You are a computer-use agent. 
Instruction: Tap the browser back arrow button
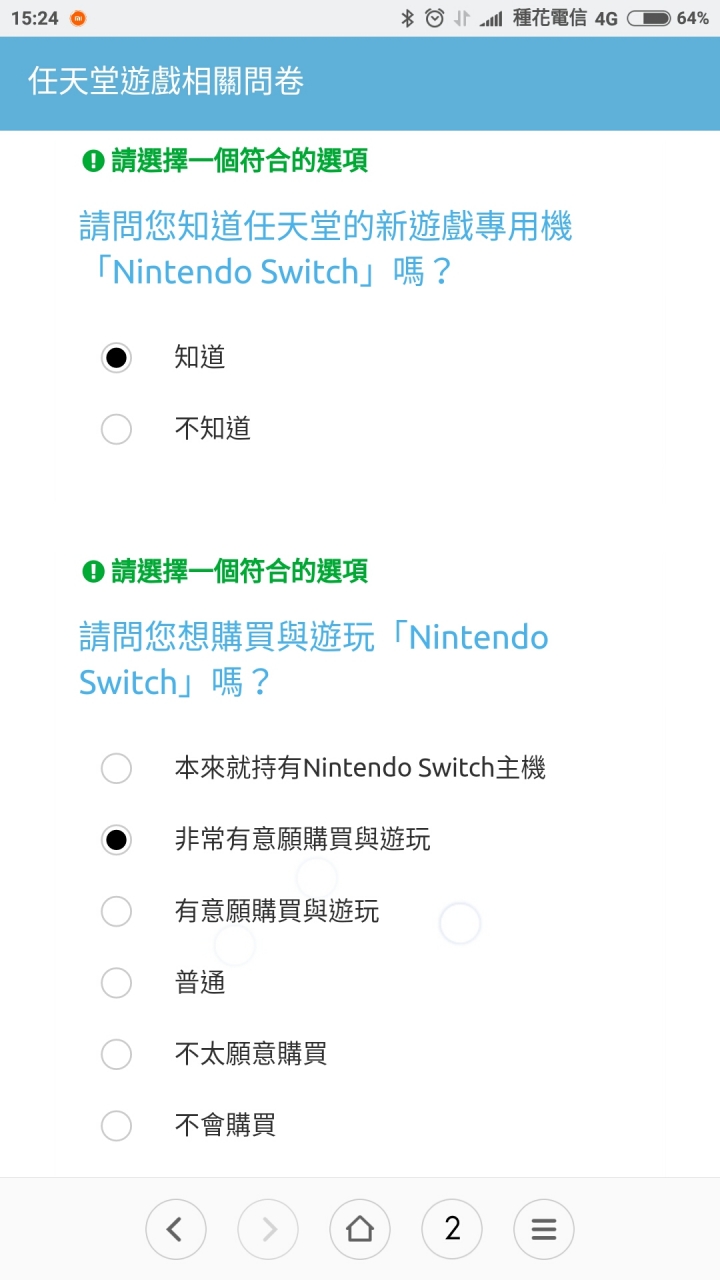point(175,1229)
